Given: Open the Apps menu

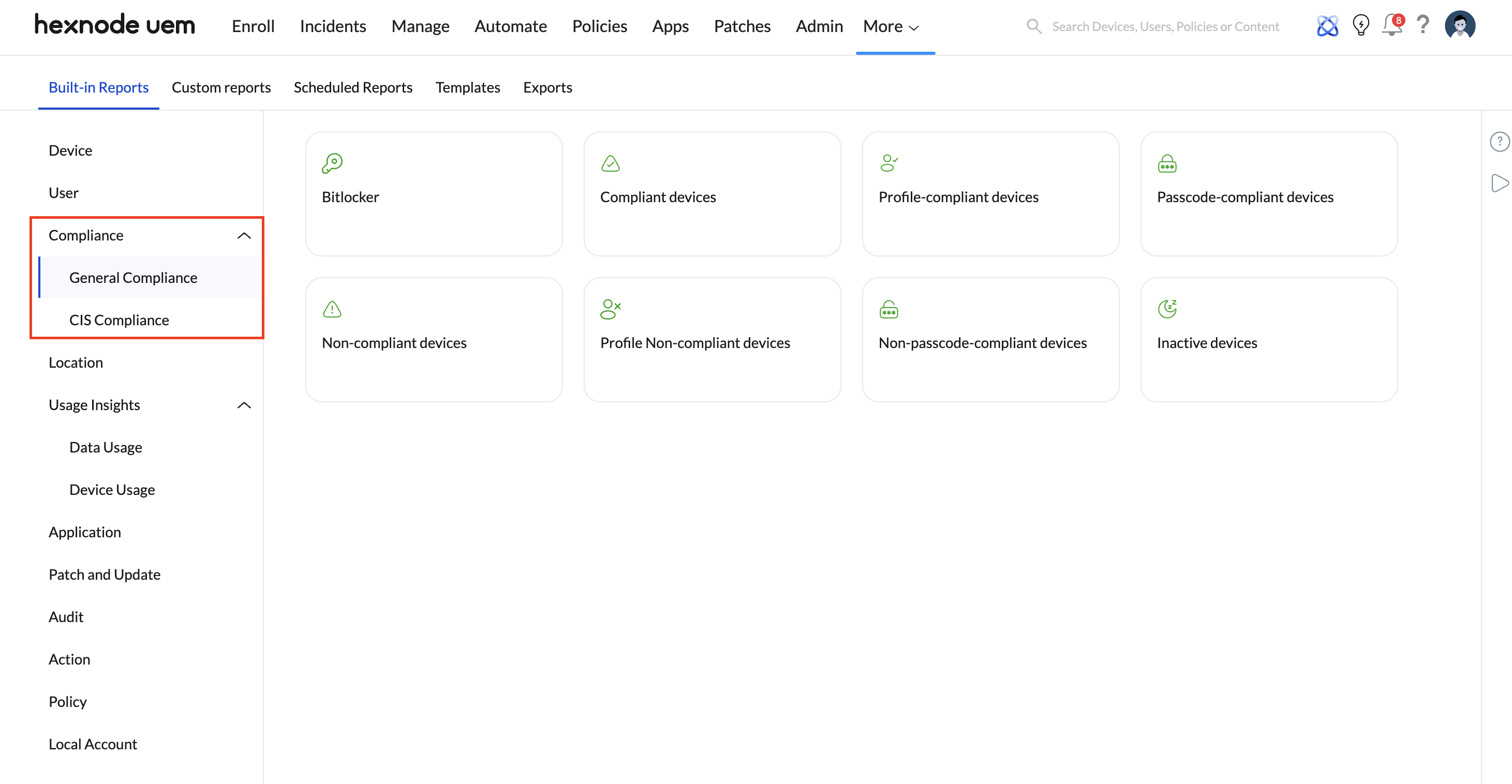Looking at the screenshot, I should tap(670, 26).
